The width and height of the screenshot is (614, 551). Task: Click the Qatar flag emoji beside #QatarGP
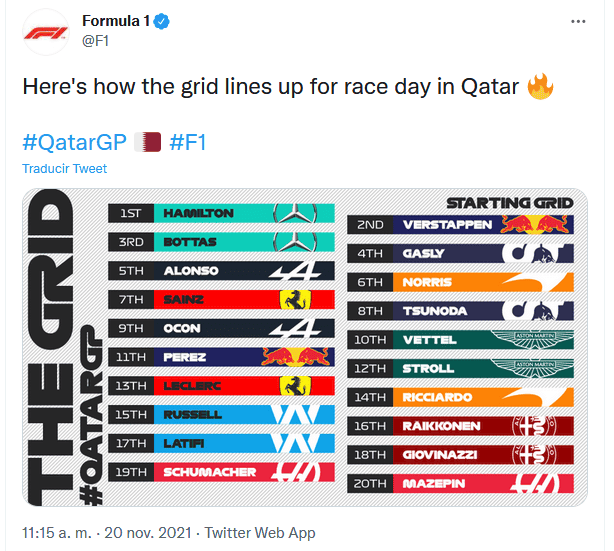(x=147, y=142)
